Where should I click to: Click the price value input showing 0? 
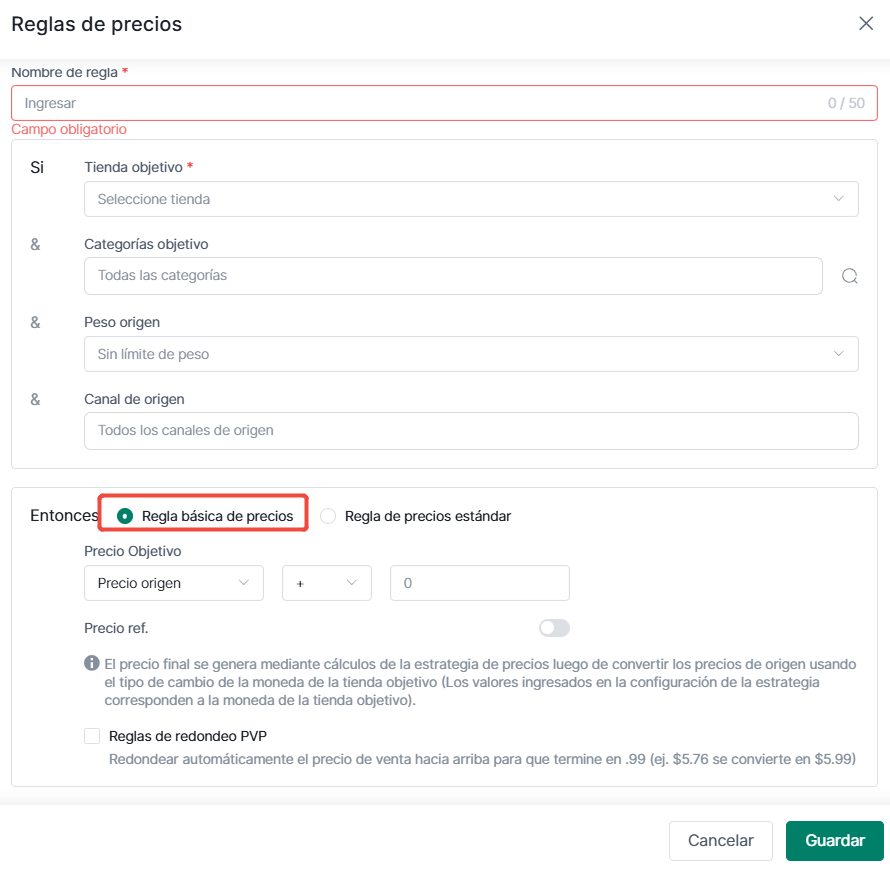click(480, 583)
